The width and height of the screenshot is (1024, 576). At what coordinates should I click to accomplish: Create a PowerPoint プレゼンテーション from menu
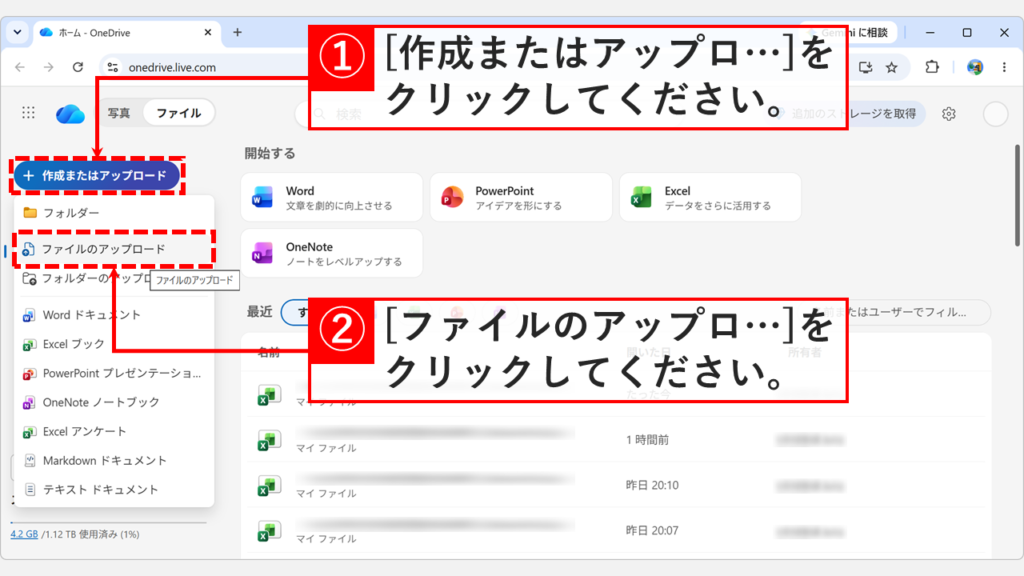tap(114, 373)
